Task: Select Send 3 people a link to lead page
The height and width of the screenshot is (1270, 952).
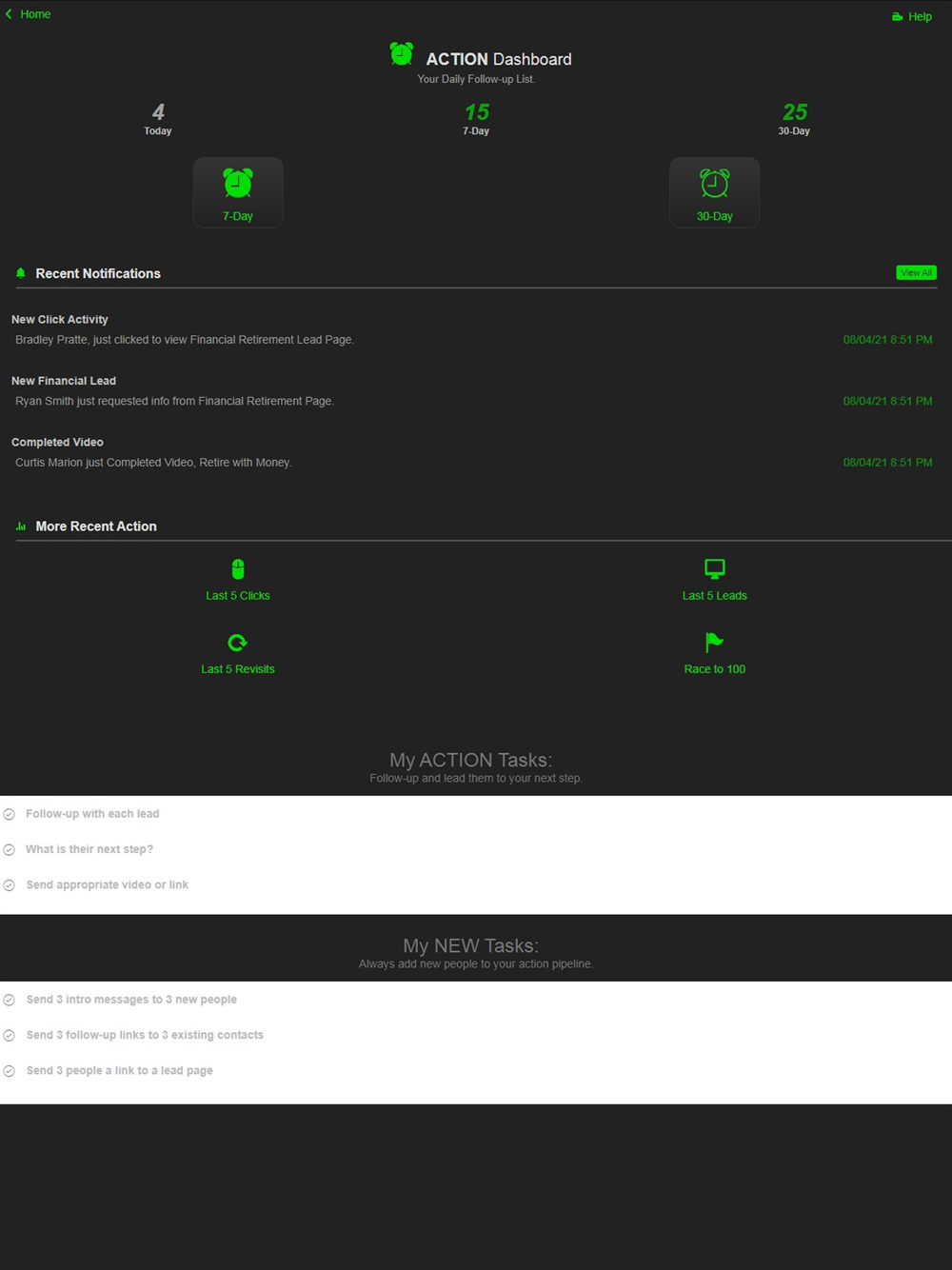Action: (119, 1071)
